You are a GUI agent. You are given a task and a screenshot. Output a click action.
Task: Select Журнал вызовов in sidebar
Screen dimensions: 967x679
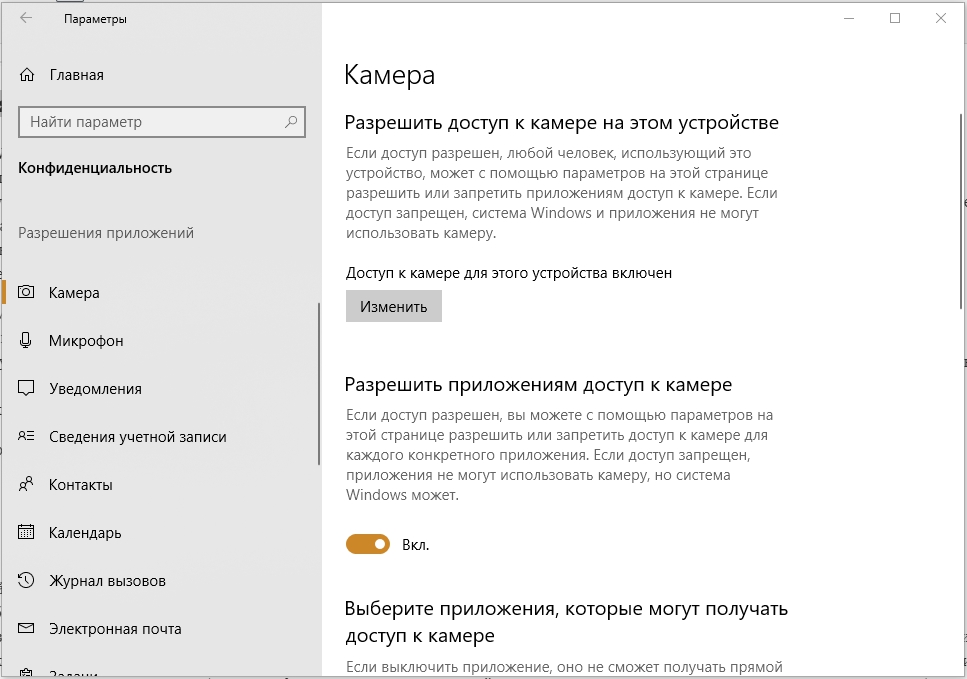point(107,581)
